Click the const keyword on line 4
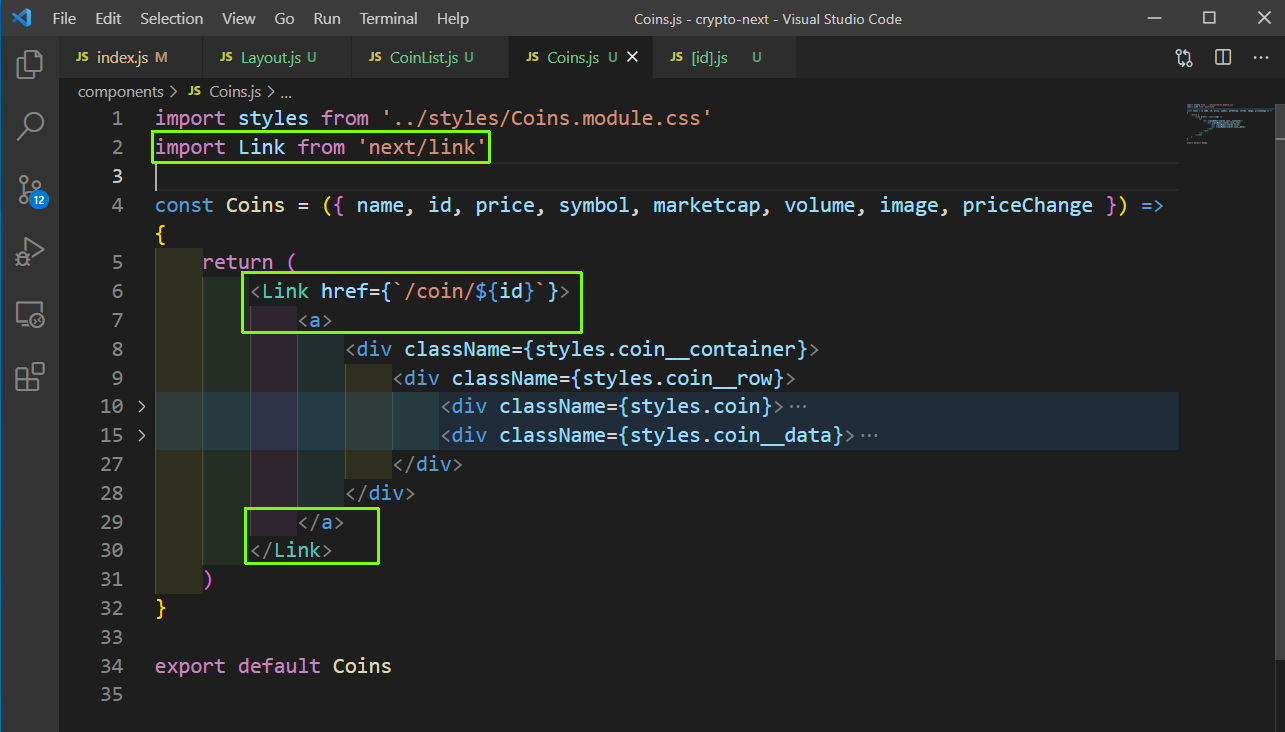The height and width of the screenshot is (732, 1285). pos(184,205)
